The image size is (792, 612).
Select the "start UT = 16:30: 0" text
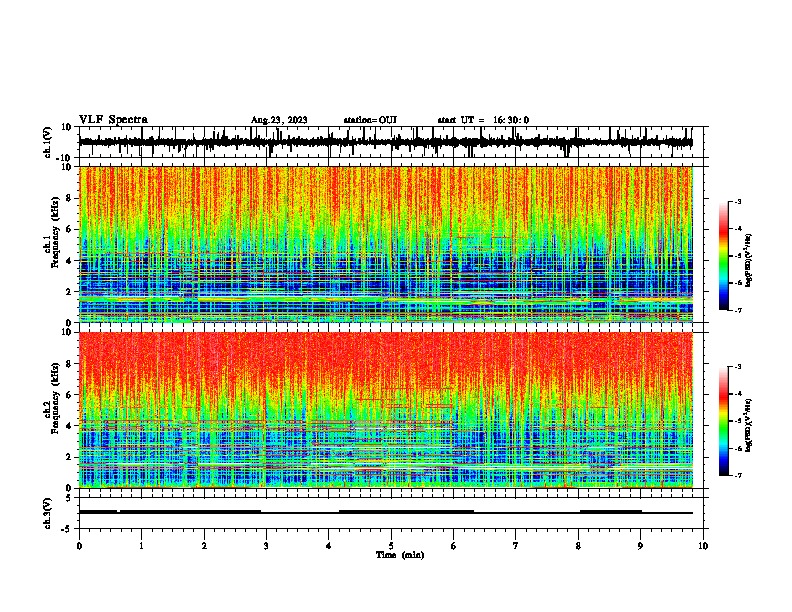pyautogui.click(x=483, y=120)
